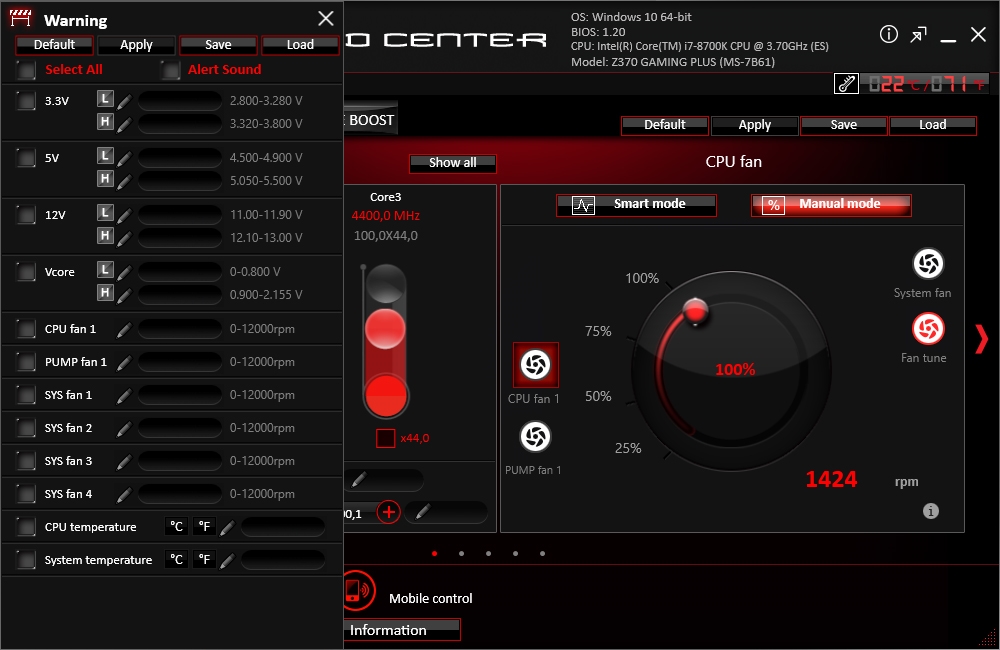This screenshot has height=650, width=1000.
Task: Switch to Manual mode
Action: 831,205
